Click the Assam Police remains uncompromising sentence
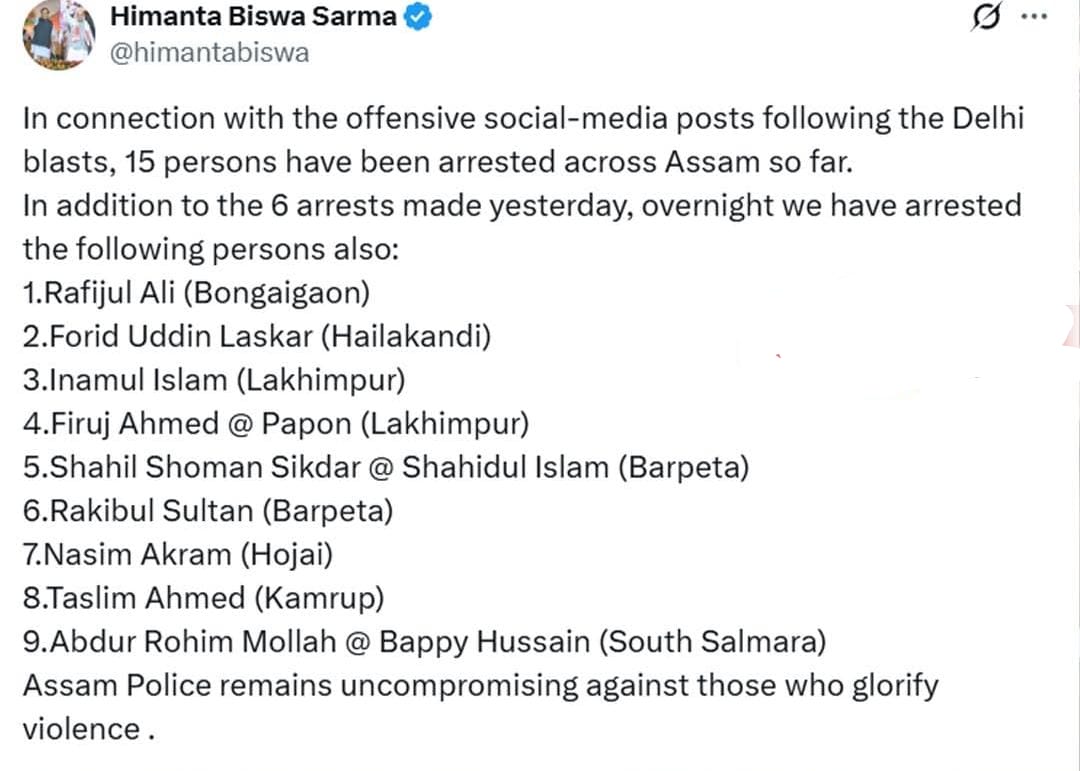This screenshot has width=1080, height=771. coord(480,685)
